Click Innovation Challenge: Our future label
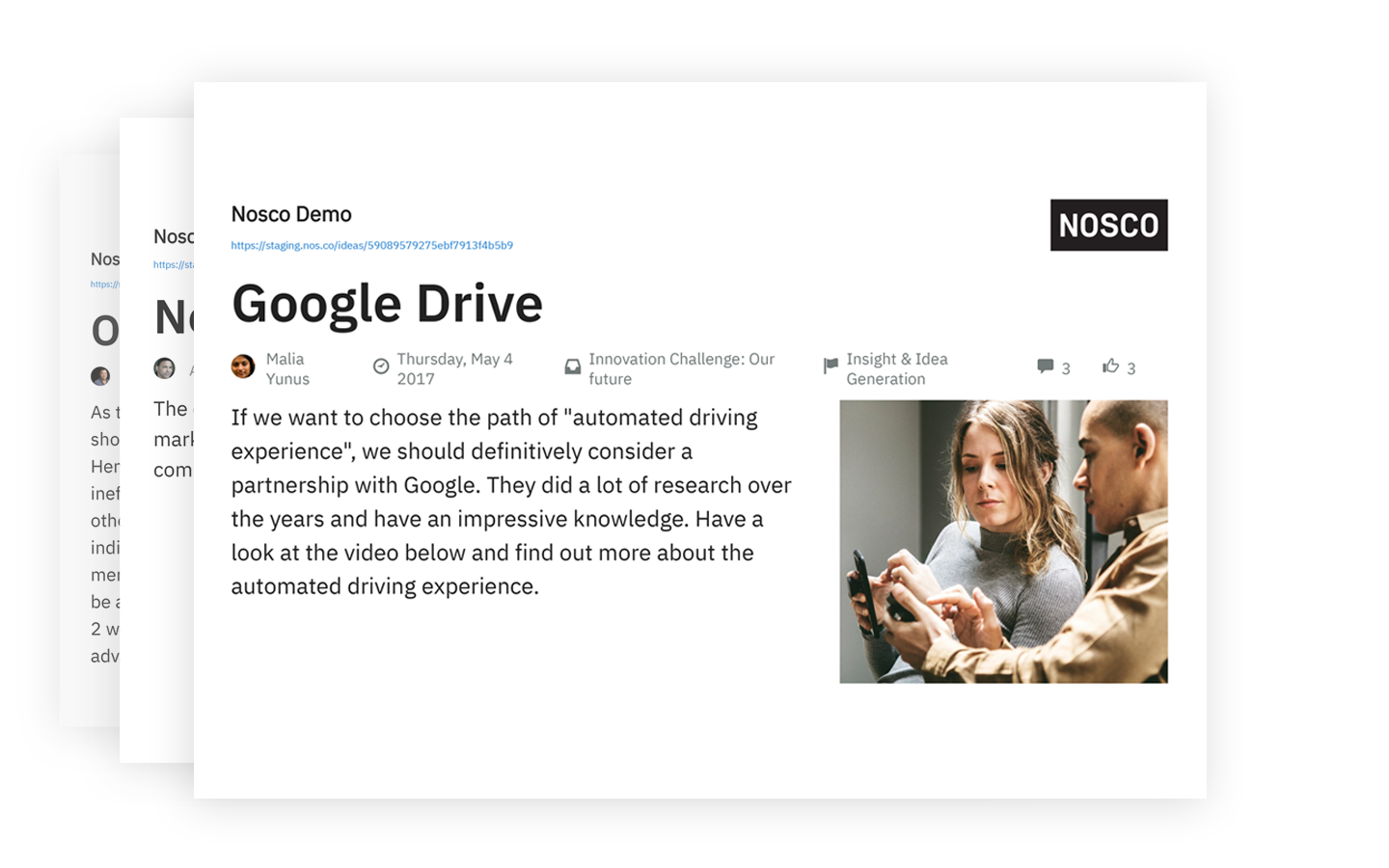The image size is (1389, 868). pyautogui.click(x=681, y=368)
